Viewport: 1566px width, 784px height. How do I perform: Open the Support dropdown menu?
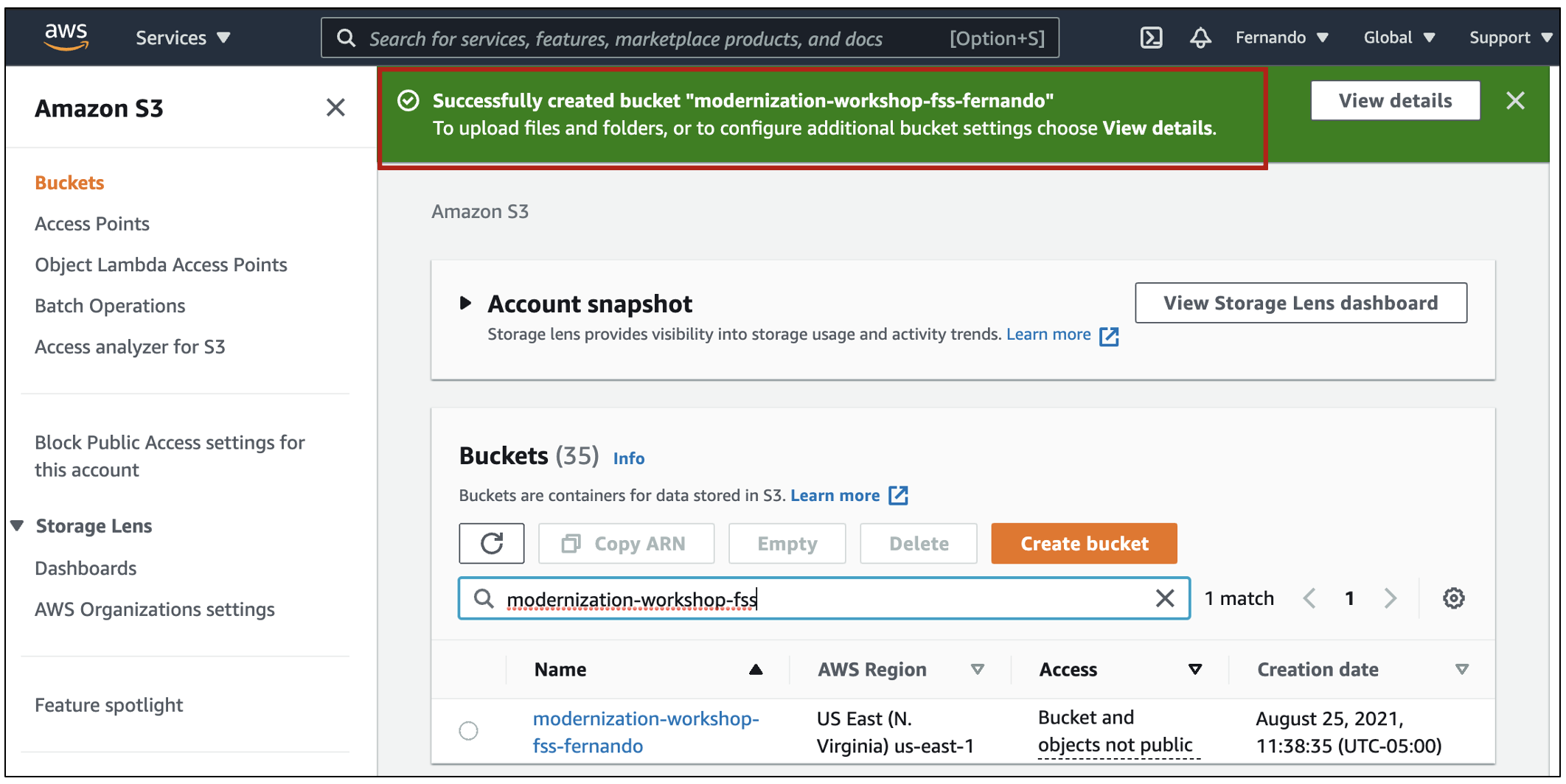point(1511,38)
